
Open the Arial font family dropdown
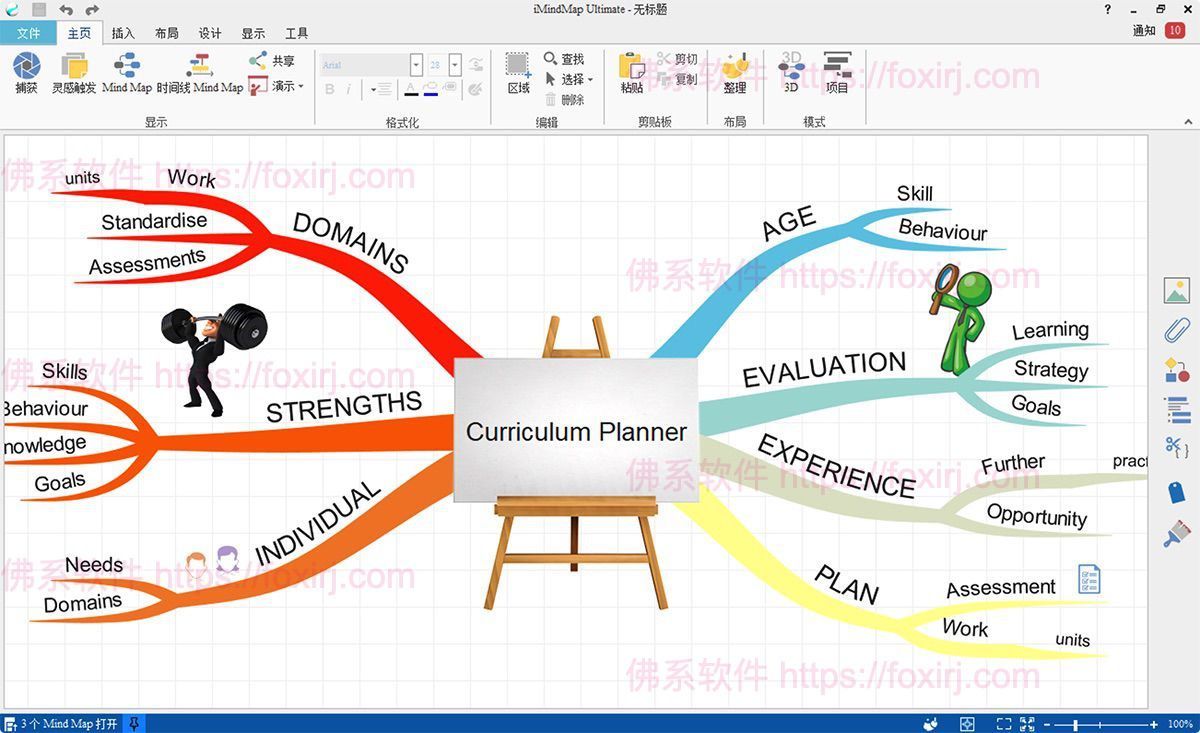(417, 64)
